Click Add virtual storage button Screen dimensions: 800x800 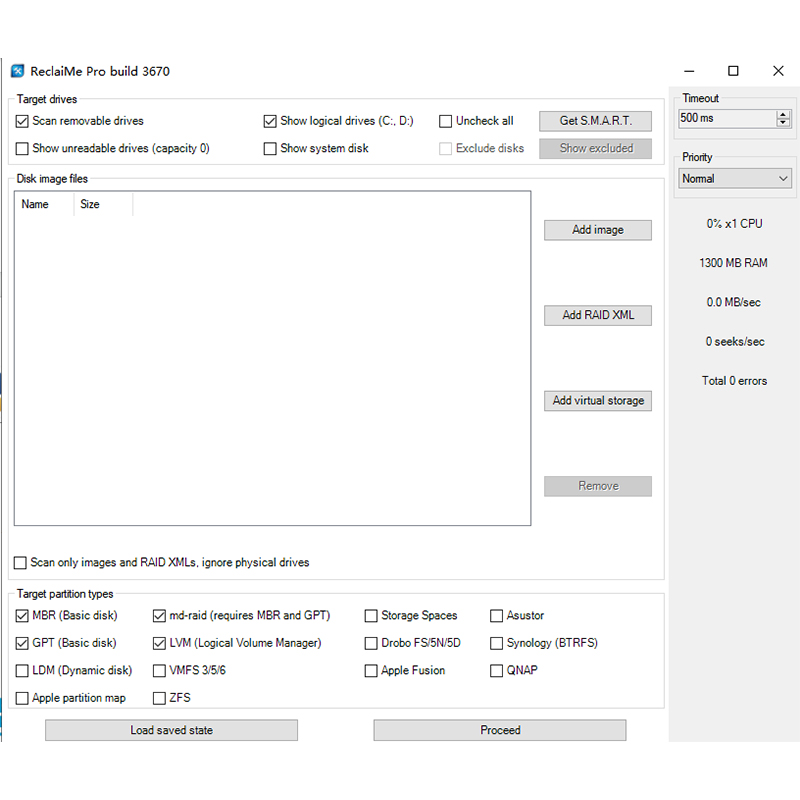597,401
